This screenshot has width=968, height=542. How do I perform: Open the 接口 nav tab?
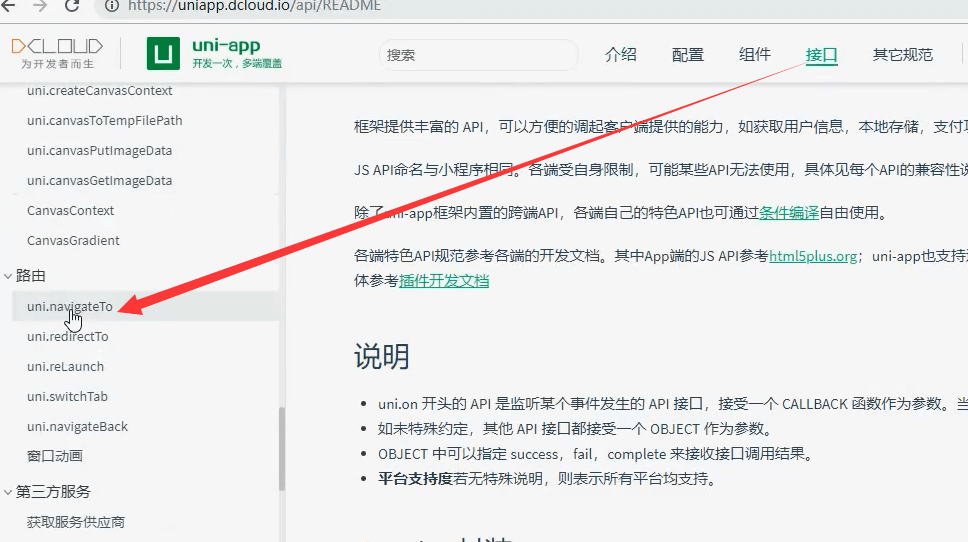coord(821,55)
